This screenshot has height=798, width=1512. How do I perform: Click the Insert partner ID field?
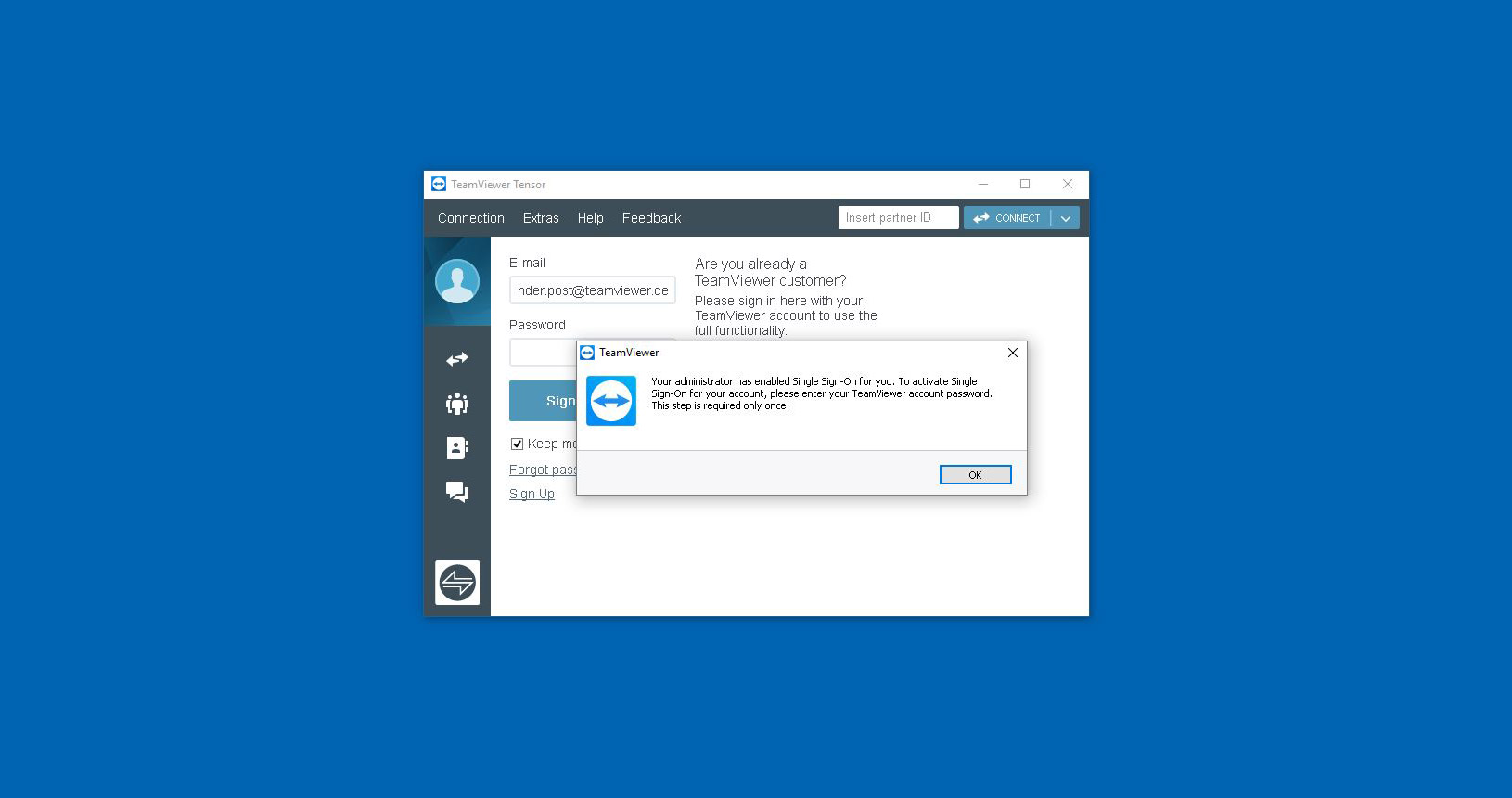click(899, 218)
